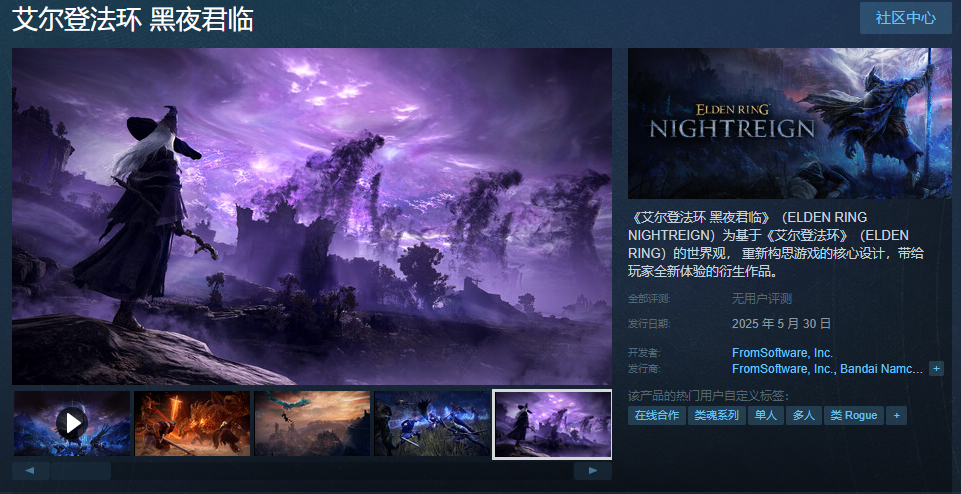Select the purple sorcerer screenshot thumbnail

point(552,424)
